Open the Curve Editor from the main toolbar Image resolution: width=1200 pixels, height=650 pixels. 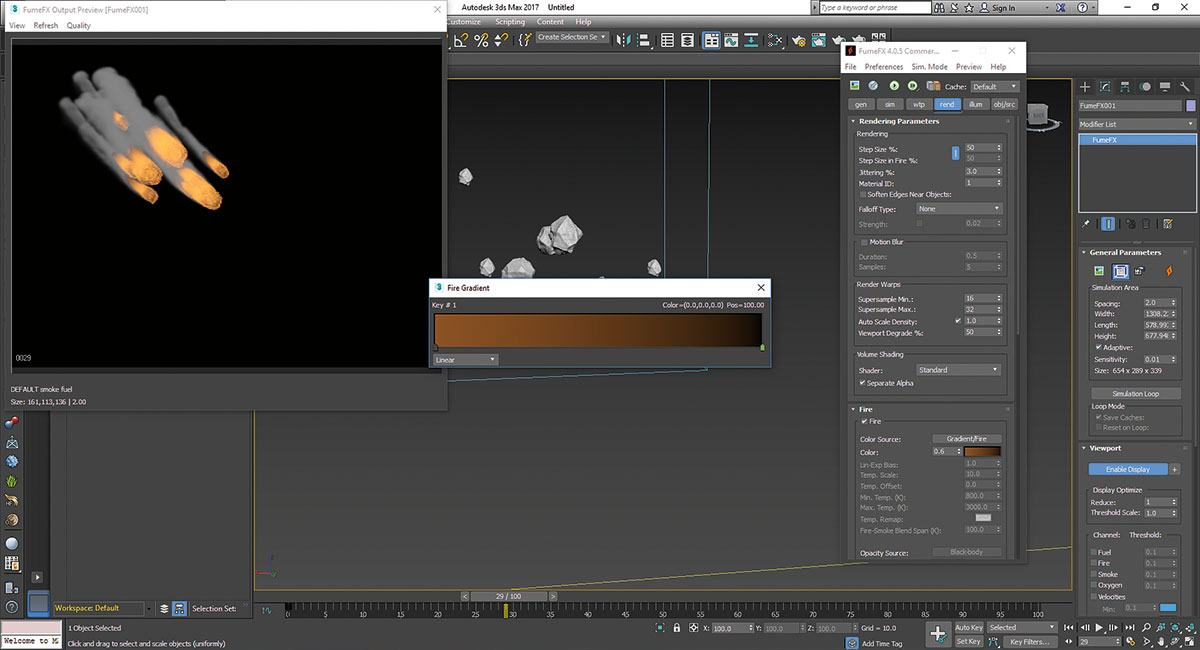click(732, 40)
